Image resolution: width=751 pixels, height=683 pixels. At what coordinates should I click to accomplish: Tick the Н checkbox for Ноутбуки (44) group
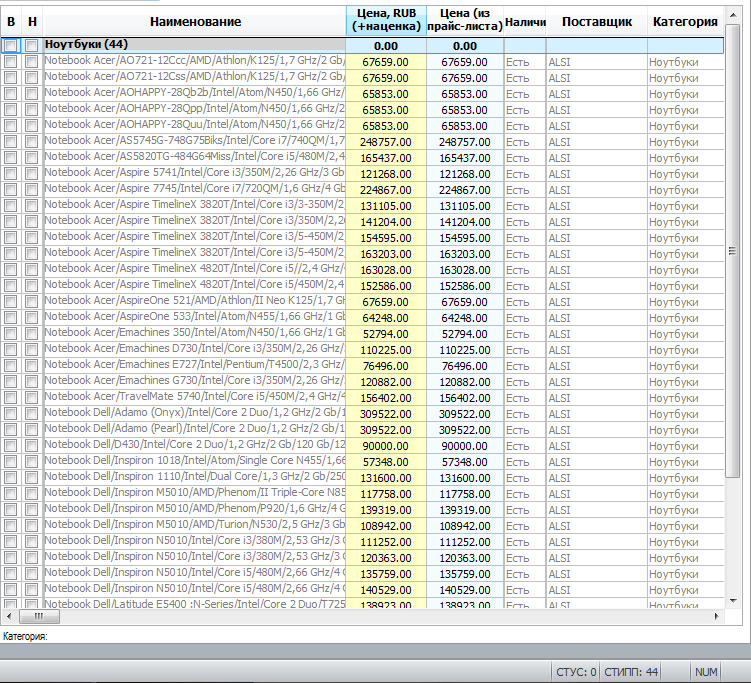click(32, 46)
